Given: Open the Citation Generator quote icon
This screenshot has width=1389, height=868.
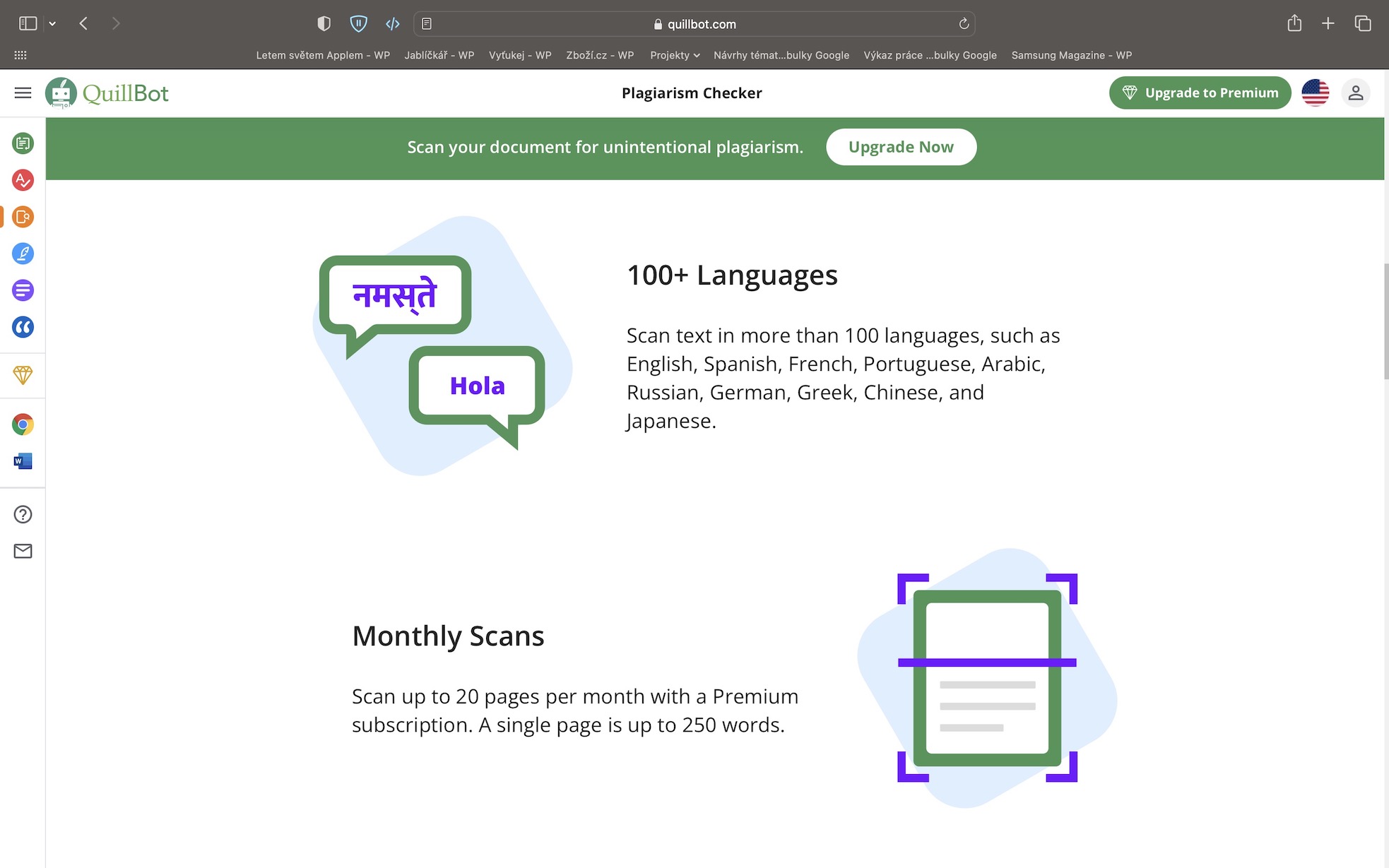Looking at the screenshot, I should coord(23,327).
